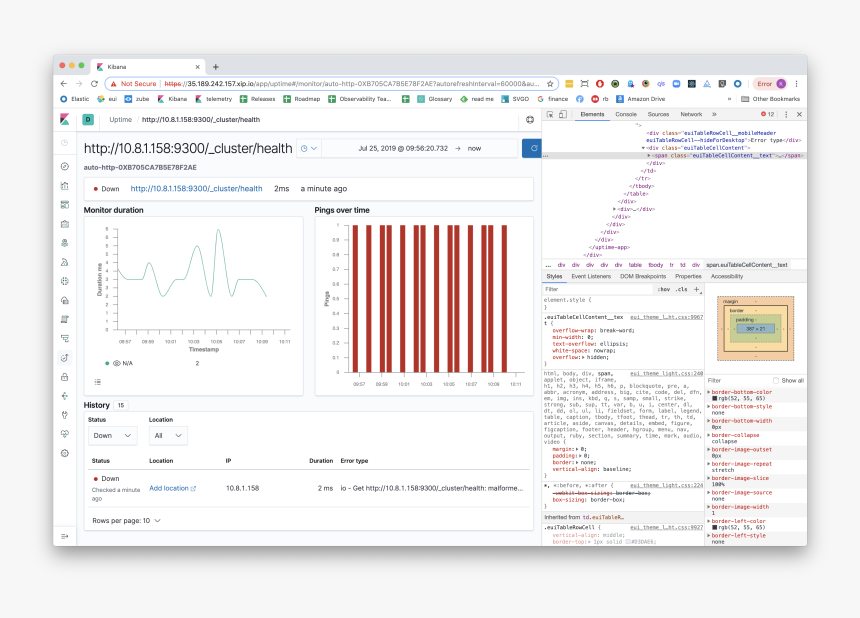Click the blue refresh button beside date range
This screenshot has width=860, height=618.
tap(532, 148)
